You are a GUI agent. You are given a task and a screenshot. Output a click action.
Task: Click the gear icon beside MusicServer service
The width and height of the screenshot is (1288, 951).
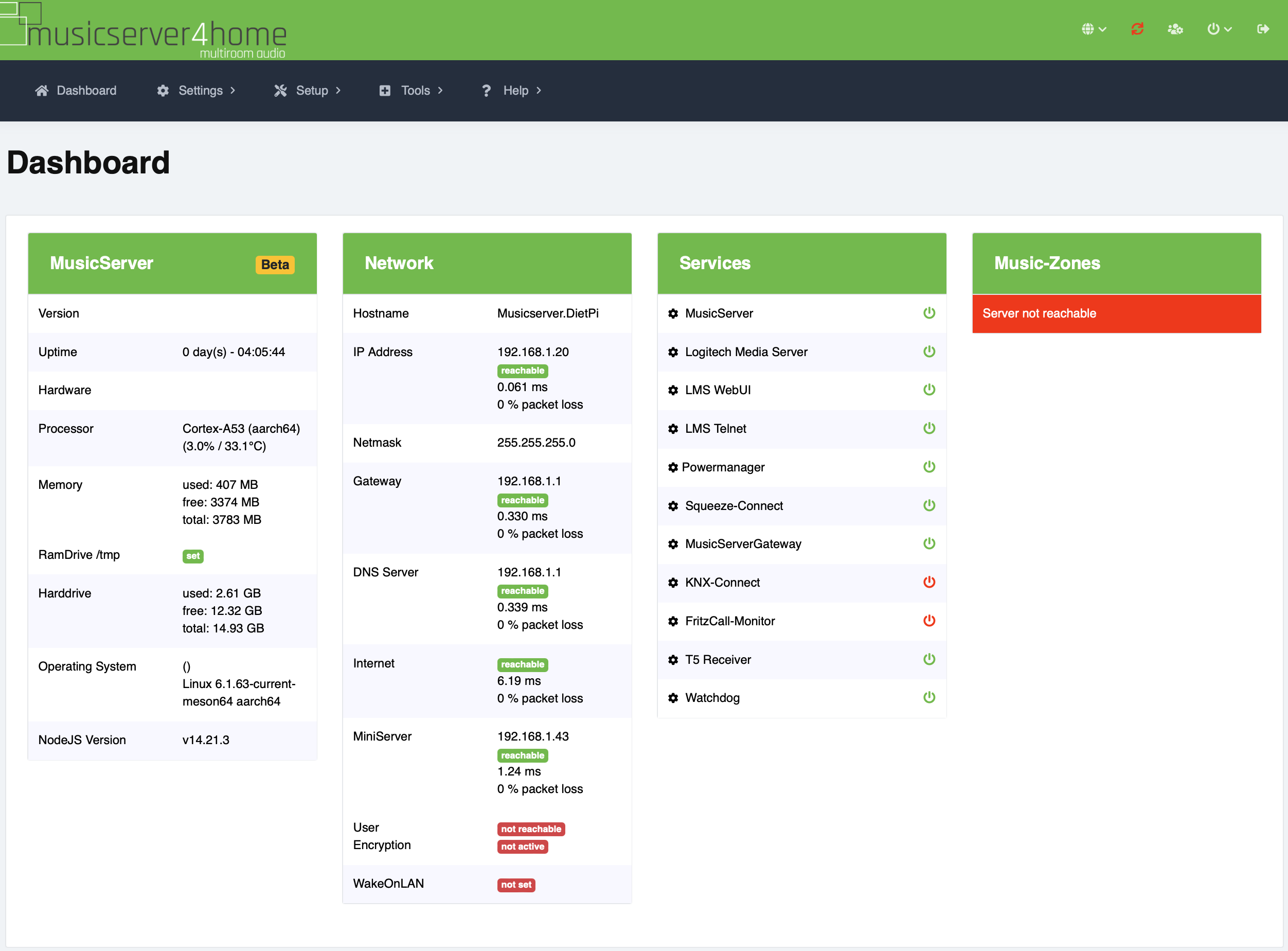(x=673, y=314)
